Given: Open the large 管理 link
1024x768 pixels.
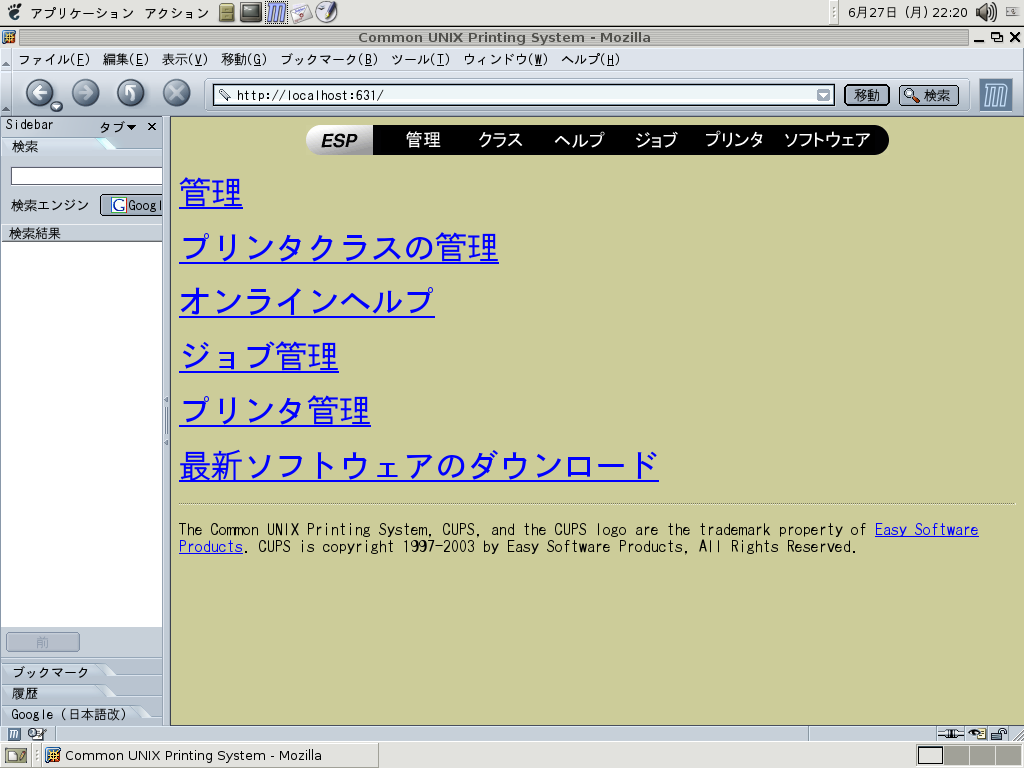Looking at the screenshot, I should pos(211,193).
